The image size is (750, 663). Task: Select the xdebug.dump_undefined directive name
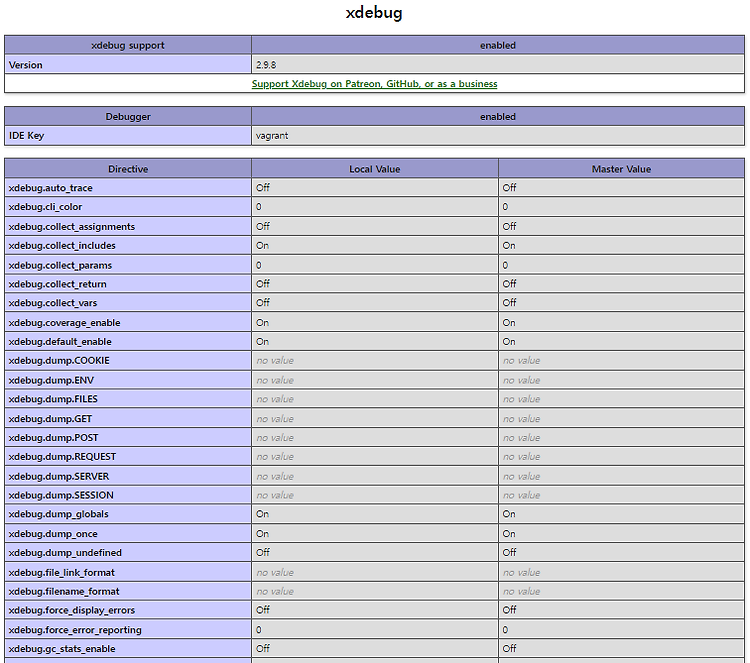click(x=65, y=553)
